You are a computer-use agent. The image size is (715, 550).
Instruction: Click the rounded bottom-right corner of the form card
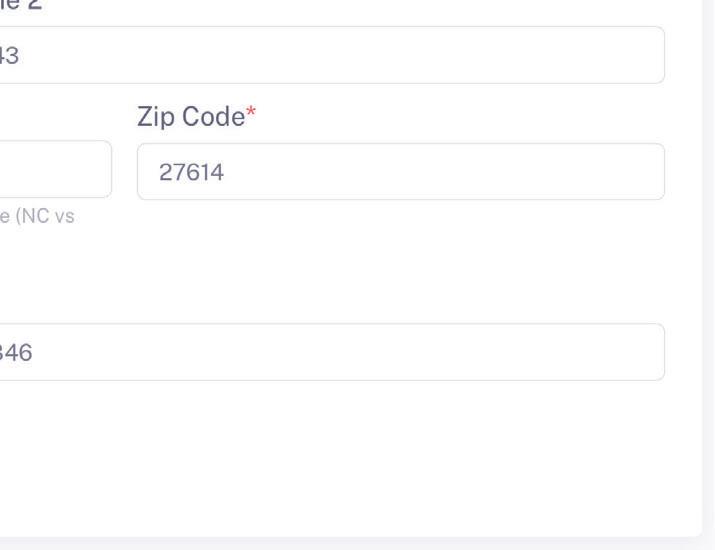coord(696,531)
